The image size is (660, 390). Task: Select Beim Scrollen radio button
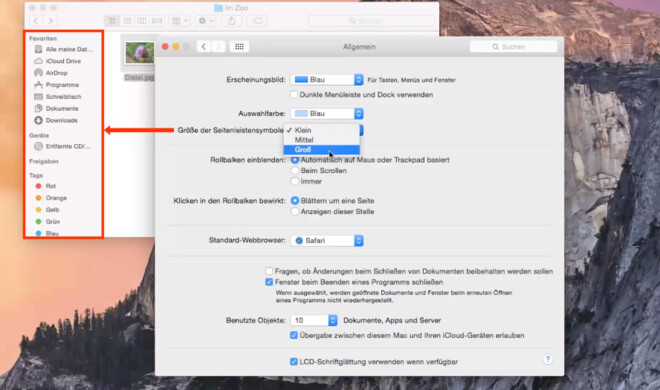point(295,170)
